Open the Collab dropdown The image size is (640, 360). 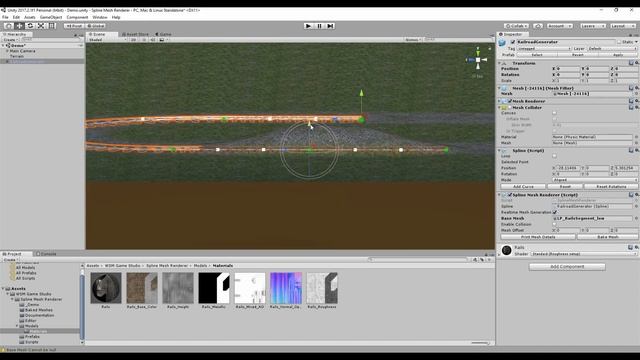[517, 26]
